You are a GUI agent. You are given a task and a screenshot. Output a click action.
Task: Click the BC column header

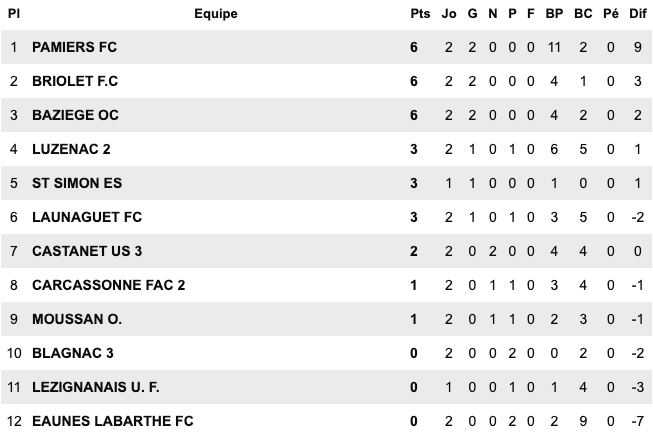click(x=583, y=14)
